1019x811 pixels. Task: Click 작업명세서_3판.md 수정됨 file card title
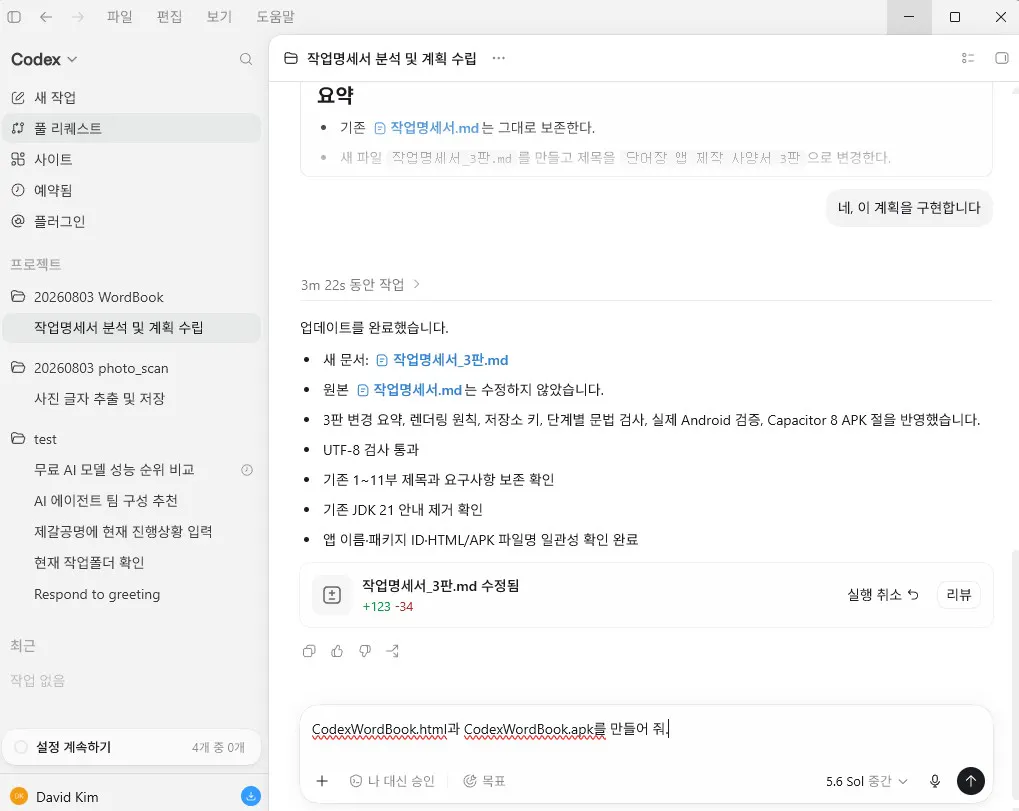coord(441,586)
